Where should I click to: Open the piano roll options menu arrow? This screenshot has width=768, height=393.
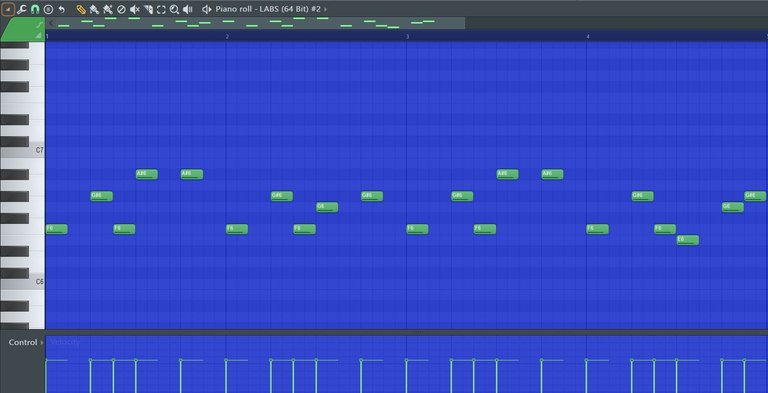pos(8,9)
